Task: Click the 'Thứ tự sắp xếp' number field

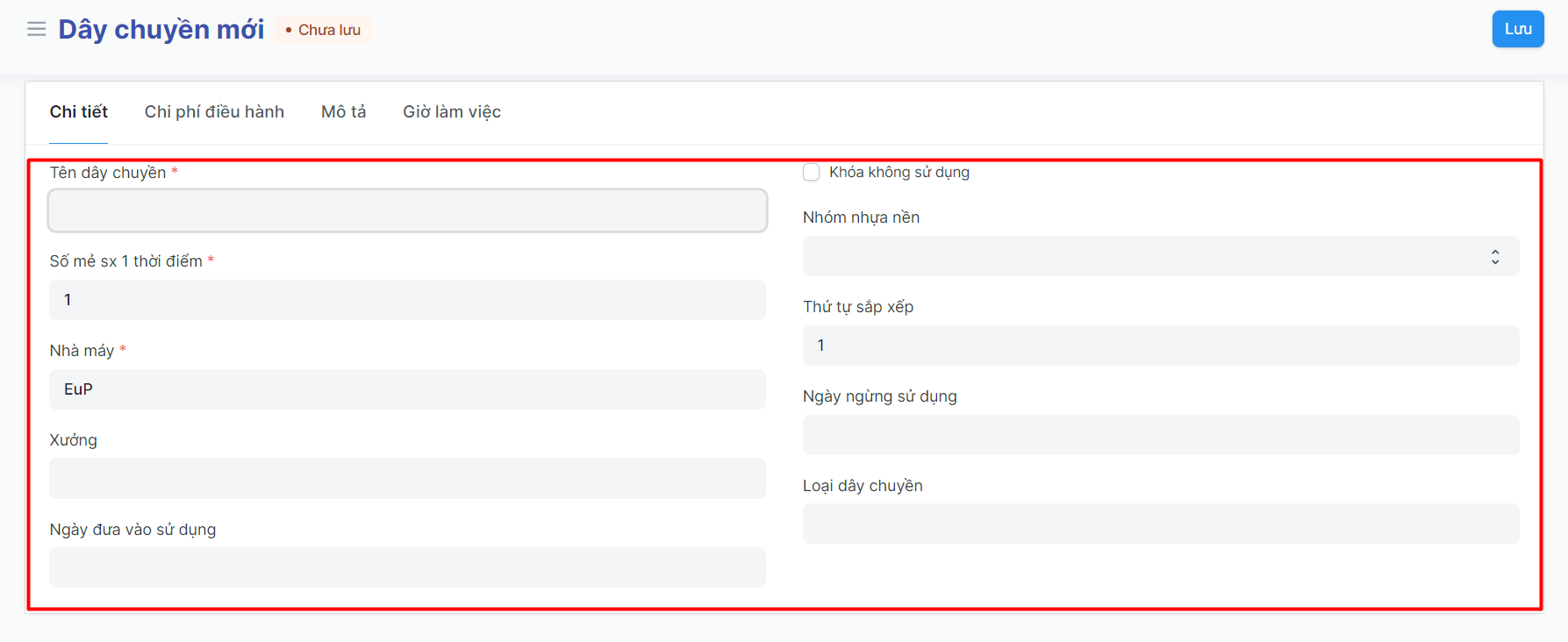Action: pos(1160,346)
